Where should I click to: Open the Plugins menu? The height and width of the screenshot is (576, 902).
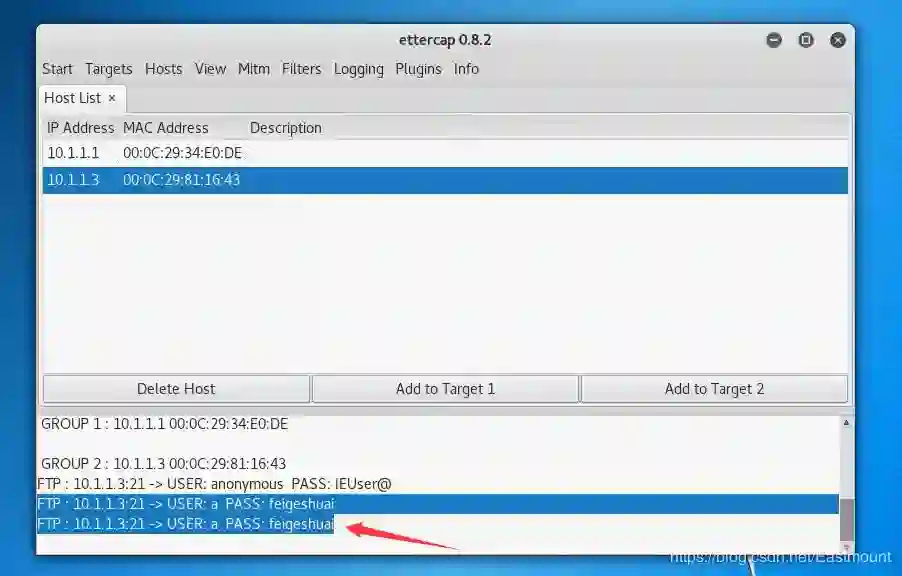click(418, 69)
